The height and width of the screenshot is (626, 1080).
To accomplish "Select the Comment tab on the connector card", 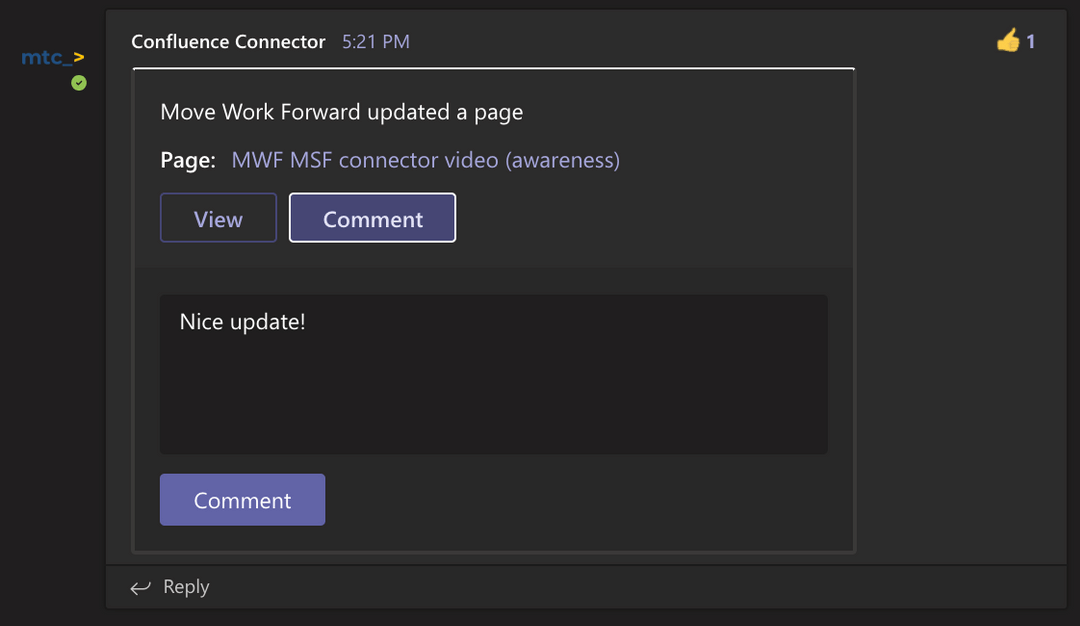I will [372, 217].
